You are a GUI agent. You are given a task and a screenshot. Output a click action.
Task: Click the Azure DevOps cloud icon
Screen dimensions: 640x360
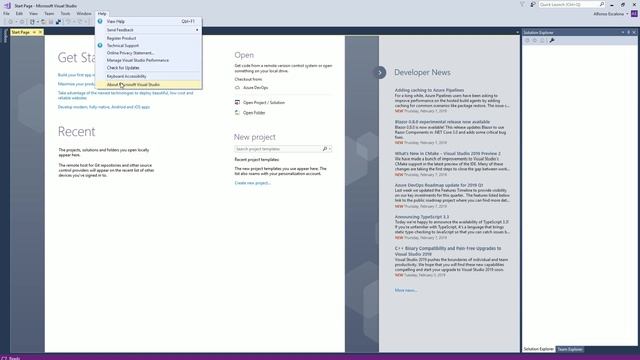(238, 88)
